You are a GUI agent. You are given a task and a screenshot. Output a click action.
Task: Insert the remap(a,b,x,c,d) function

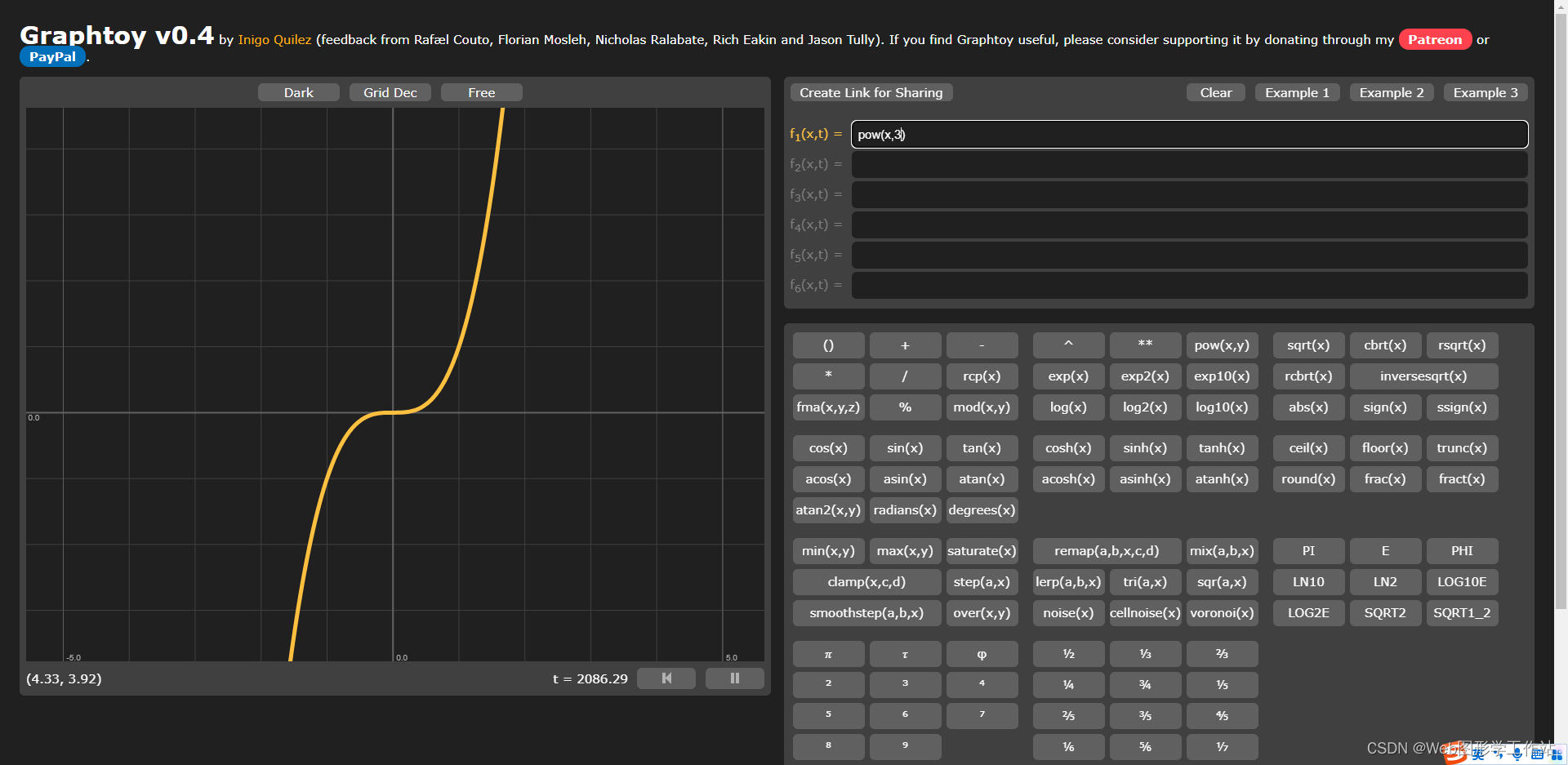1107,551
